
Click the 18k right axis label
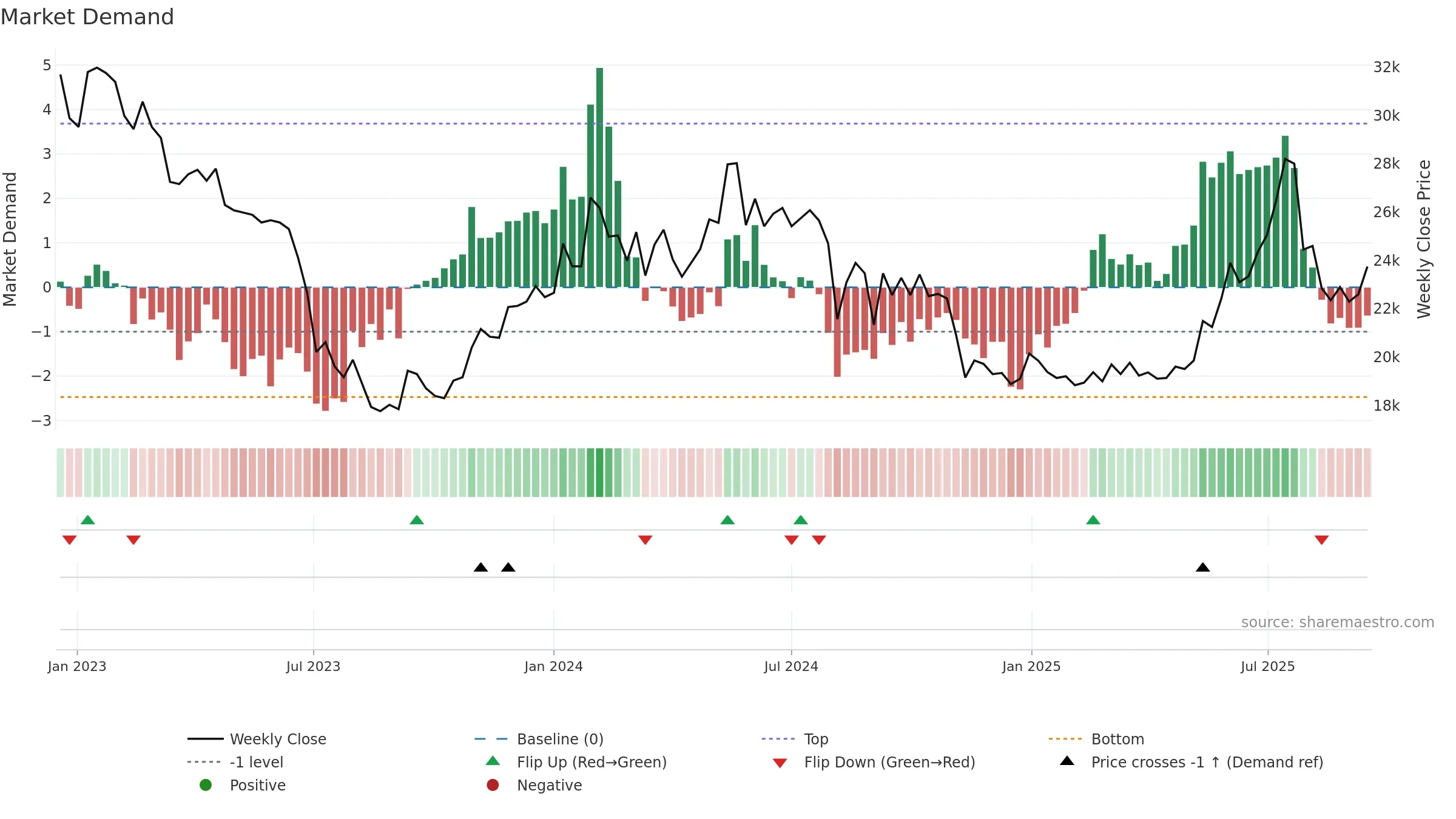click(x=1386, y=406)
